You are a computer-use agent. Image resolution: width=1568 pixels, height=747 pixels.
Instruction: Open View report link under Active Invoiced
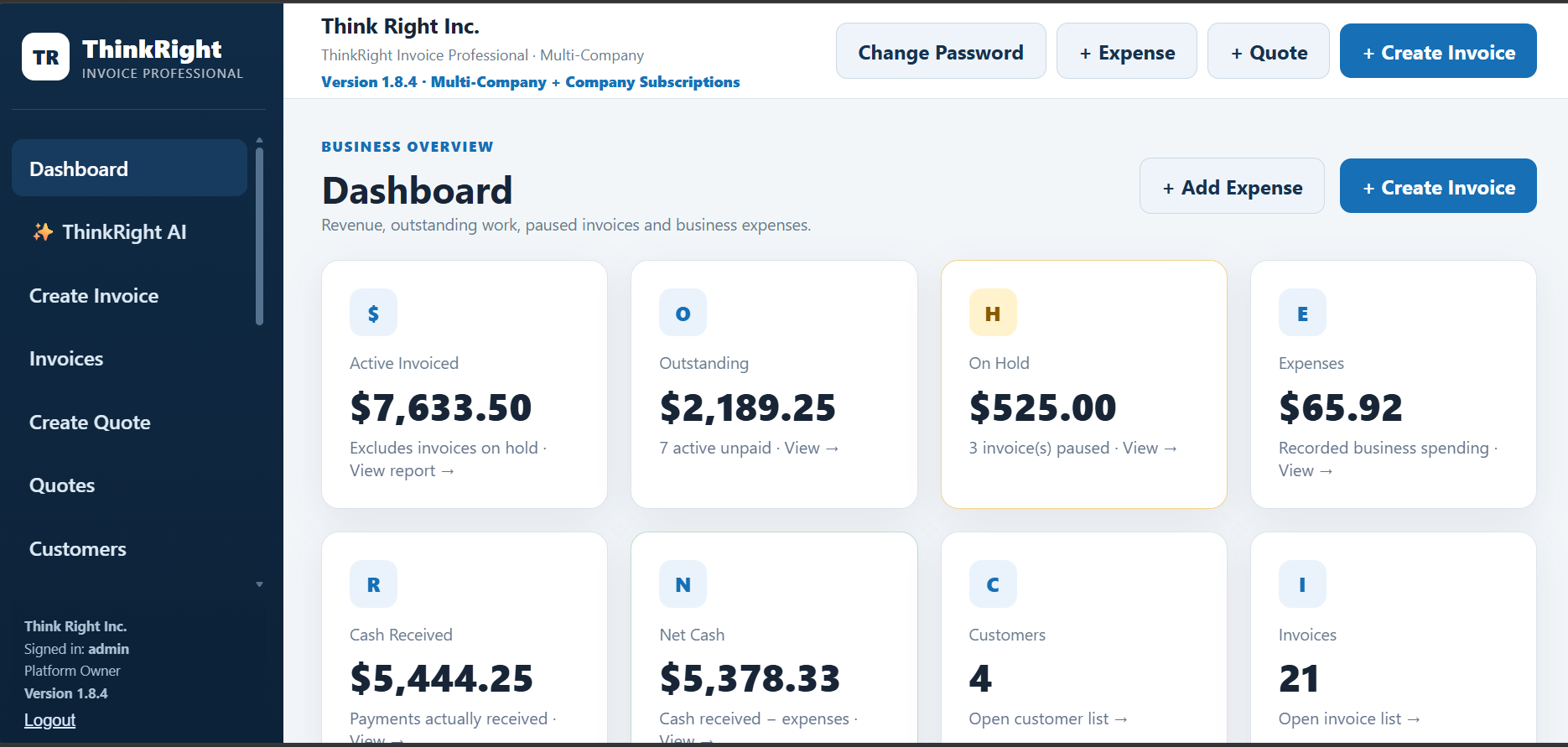point(402,471)
